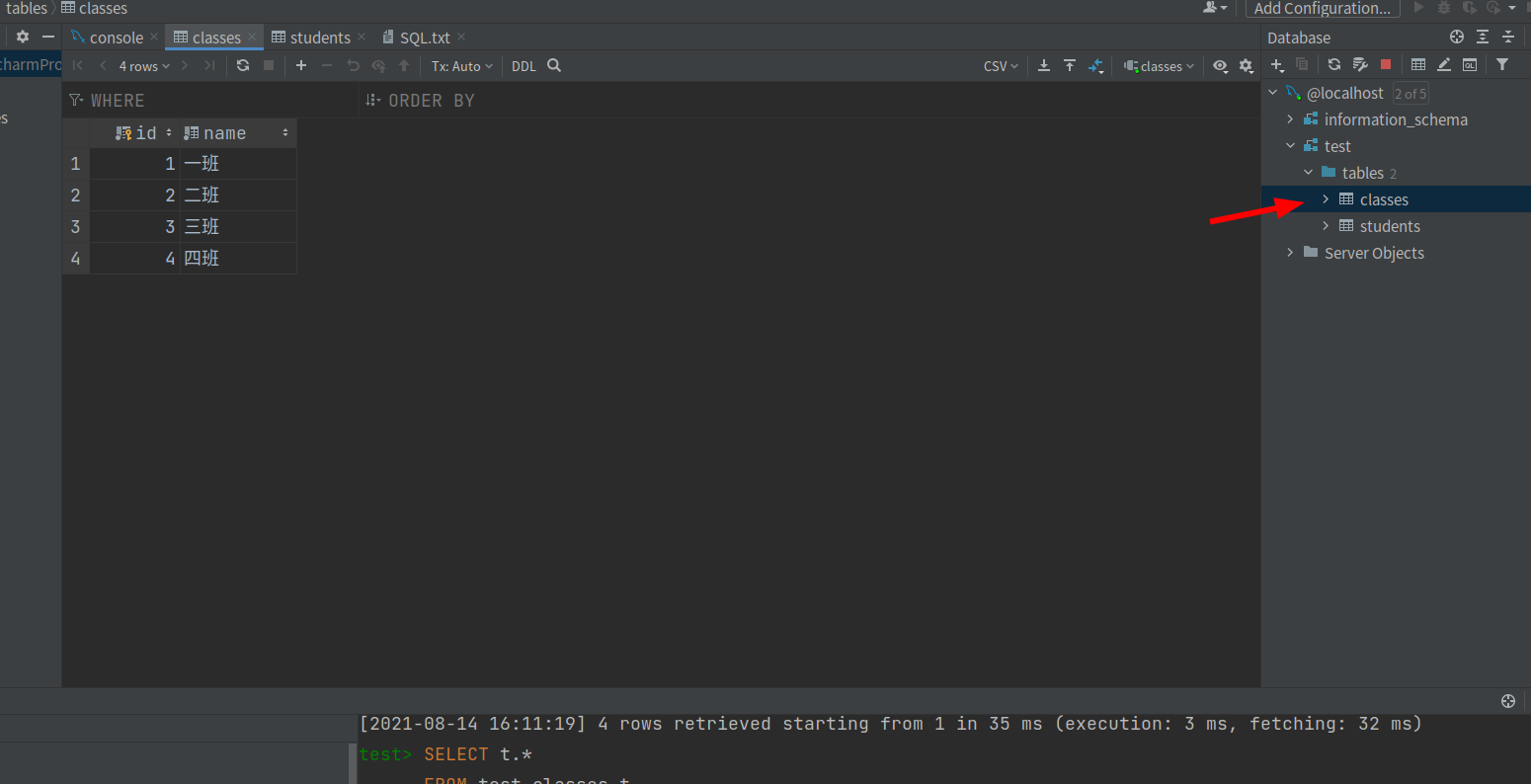Jump to query console QL icon
Viewport: 1531px width, 784px height.
pos(1470,65)
